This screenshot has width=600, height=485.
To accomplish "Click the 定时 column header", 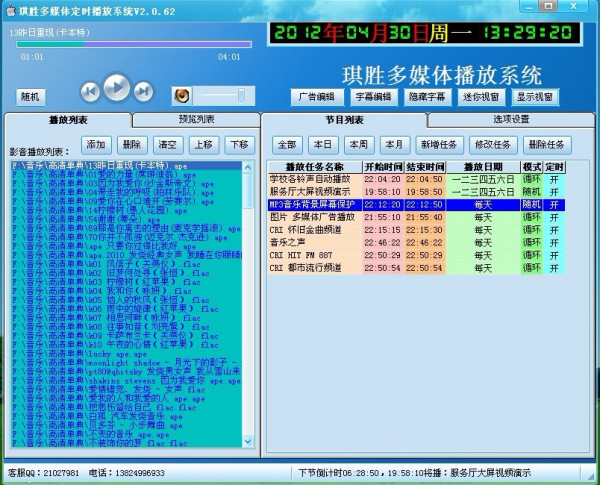I will [x=554, y=167].
